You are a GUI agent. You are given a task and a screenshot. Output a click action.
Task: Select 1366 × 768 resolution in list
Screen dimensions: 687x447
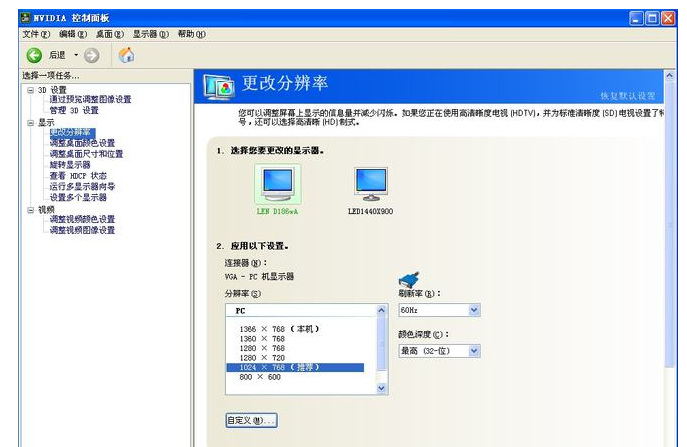[278, 329]
